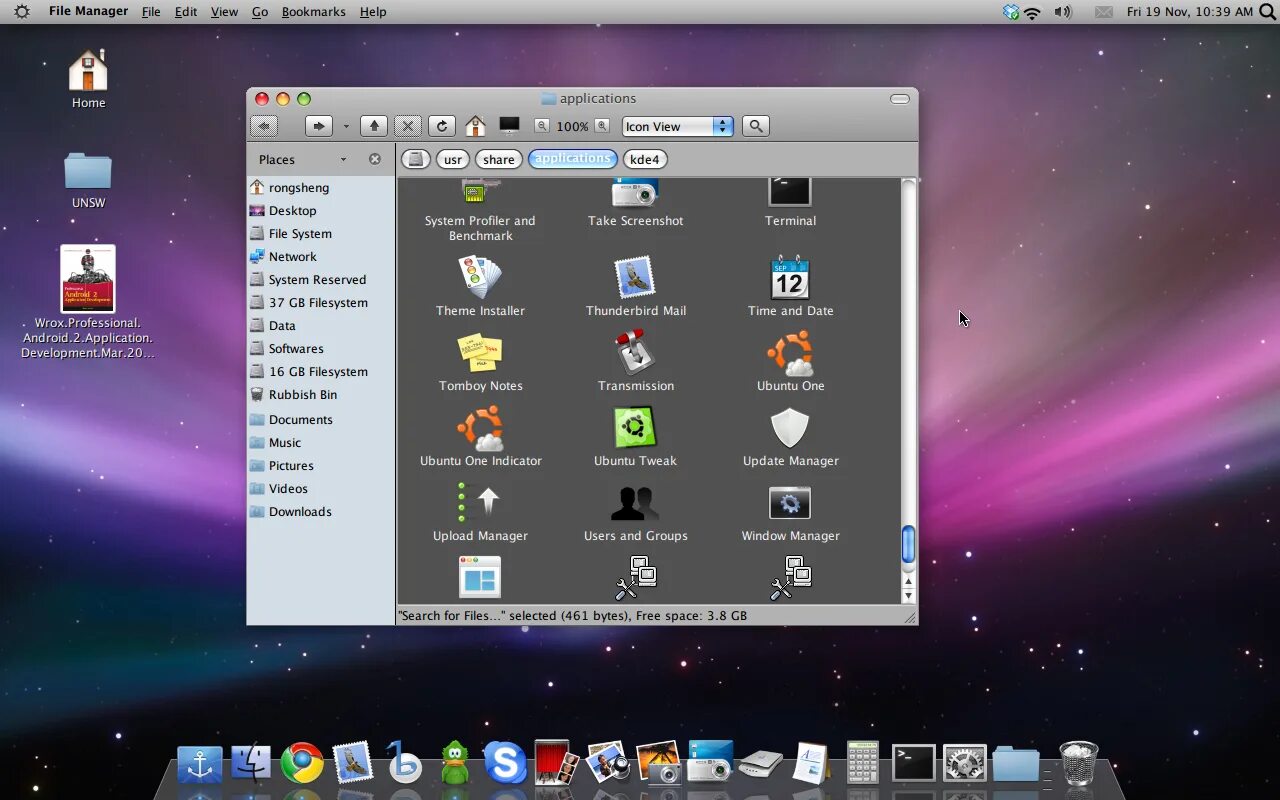
Task: Open the Edit menu
Action: tap(186, 12)
